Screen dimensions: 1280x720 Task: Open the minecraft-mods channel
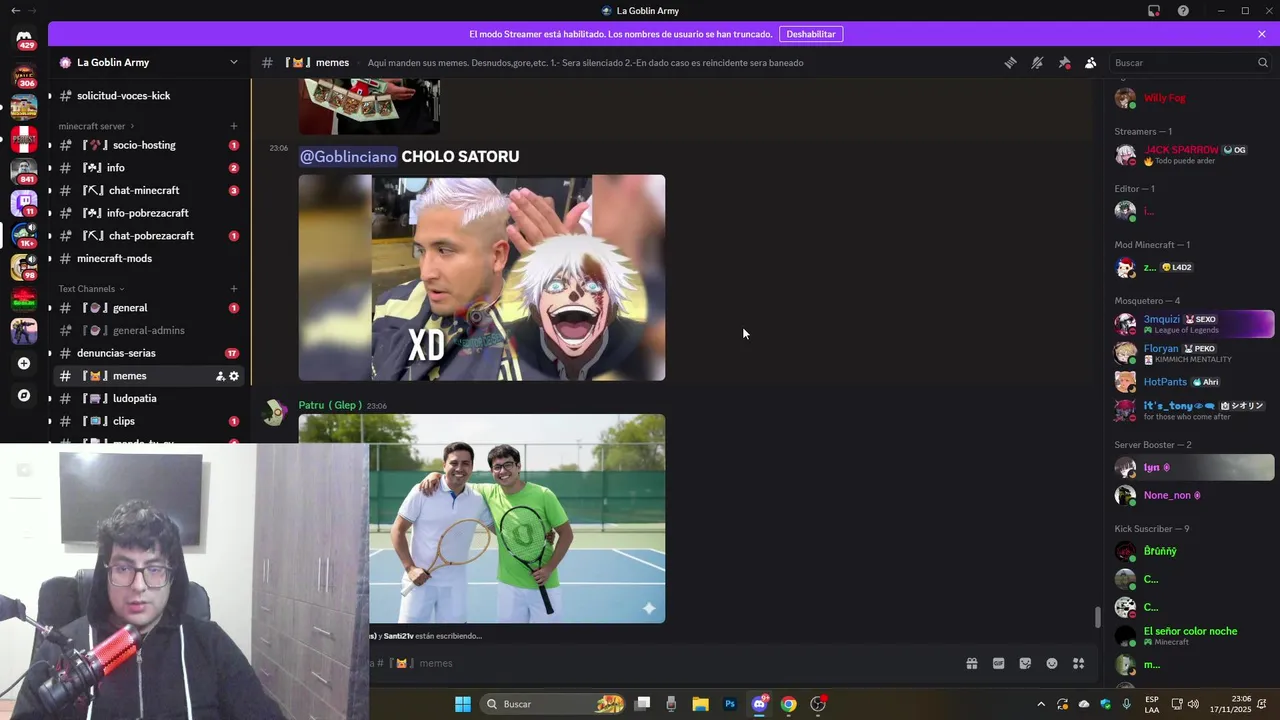coord(148,258)
